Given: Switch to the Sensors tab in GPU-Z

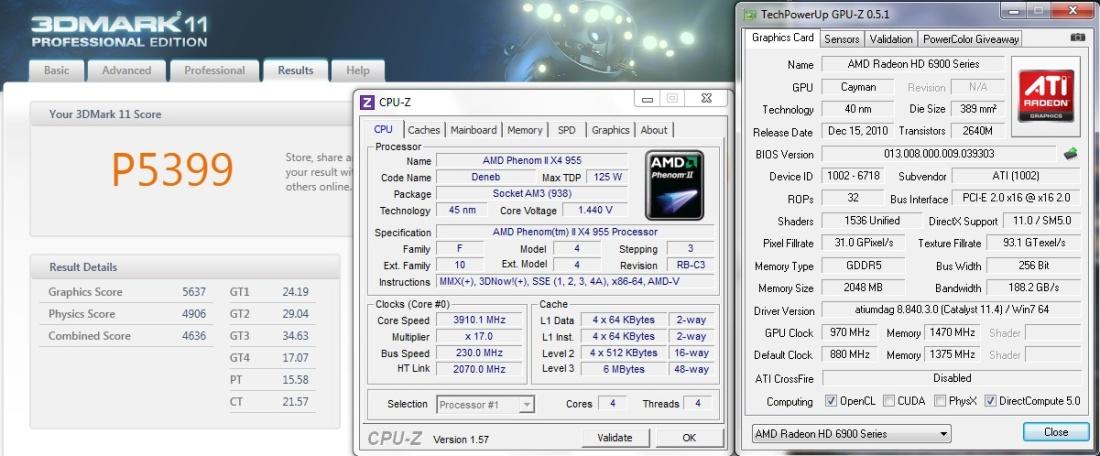Looking at the screenshot, I should pyautogui.click(x=842, y=39).
